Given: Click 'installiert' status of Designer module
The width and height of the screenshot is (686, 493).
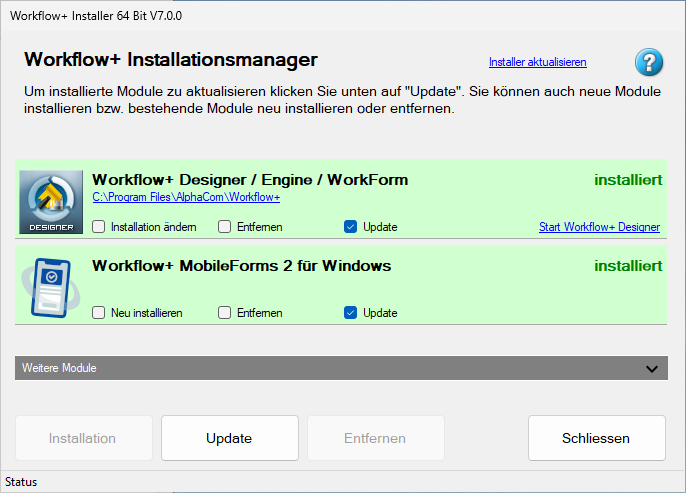Looking at the screenshot, I should [628, 180].
